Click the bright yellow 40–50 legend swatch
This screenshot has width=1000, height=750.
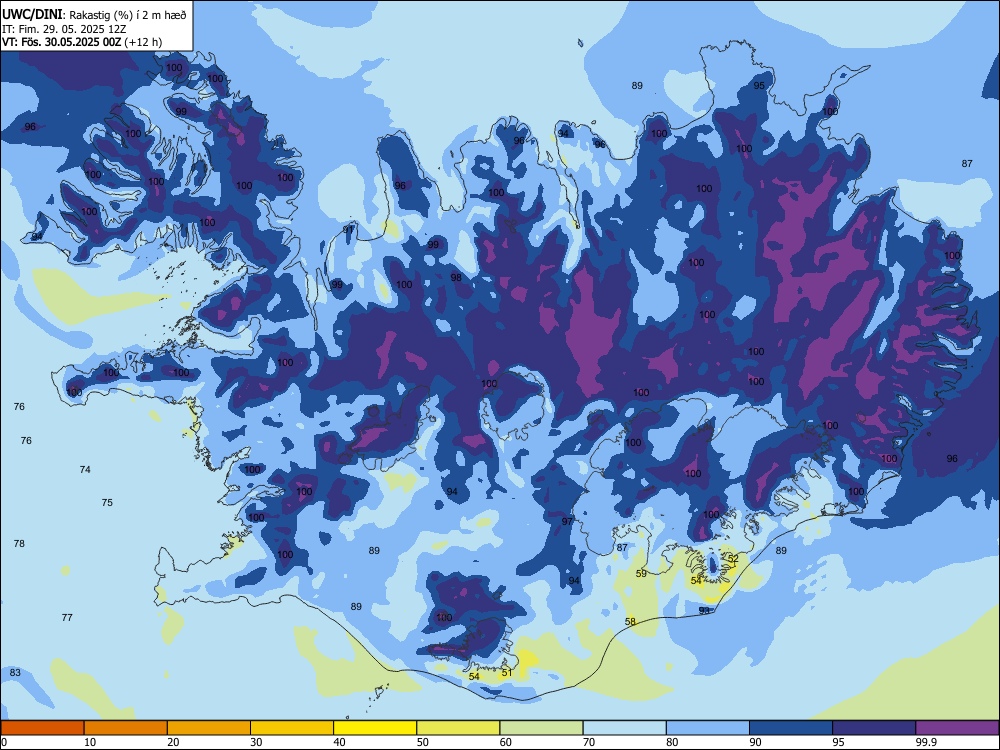coord(375,728)
